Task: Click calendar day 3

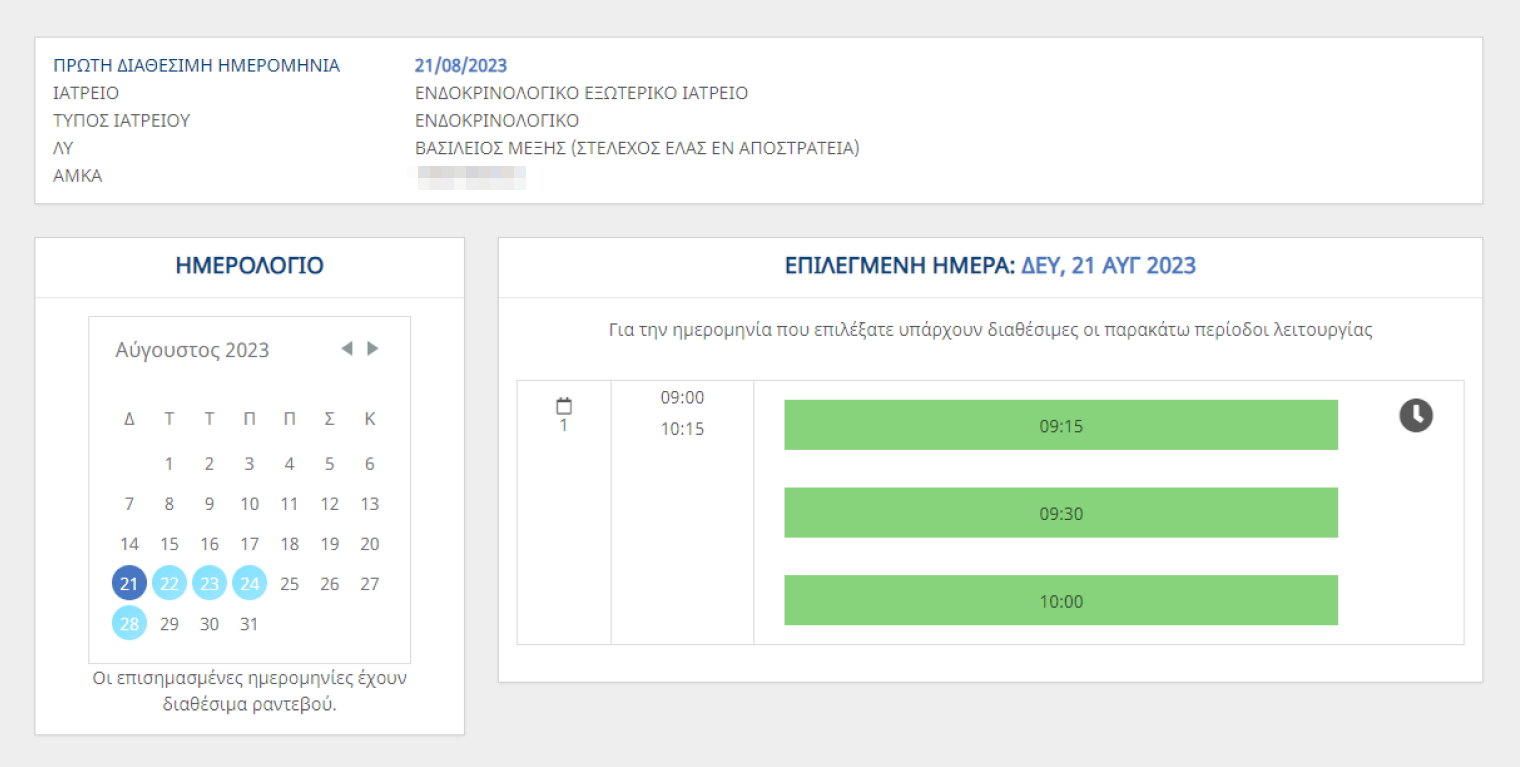Action: pos(249,463)
